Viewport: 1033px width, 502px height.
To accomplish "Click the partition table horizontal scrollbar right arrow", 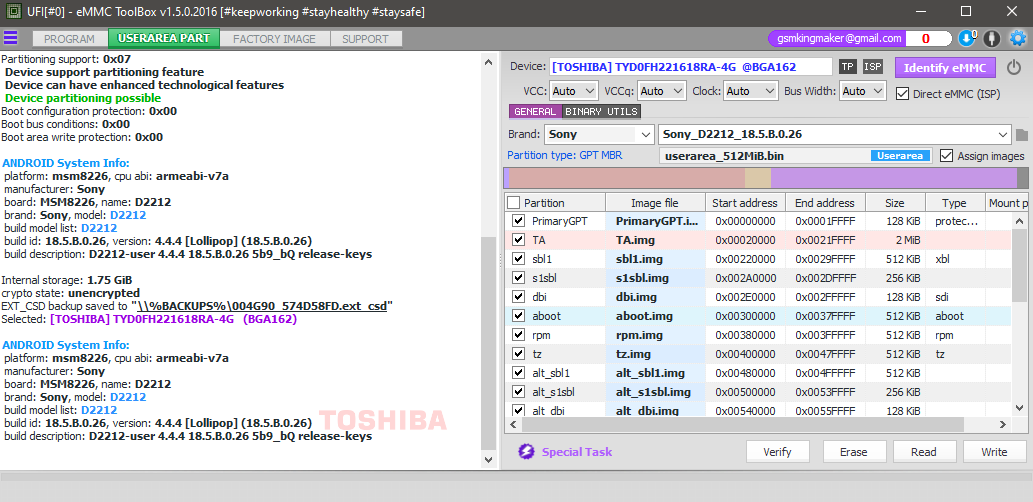I will [1003, 425].
